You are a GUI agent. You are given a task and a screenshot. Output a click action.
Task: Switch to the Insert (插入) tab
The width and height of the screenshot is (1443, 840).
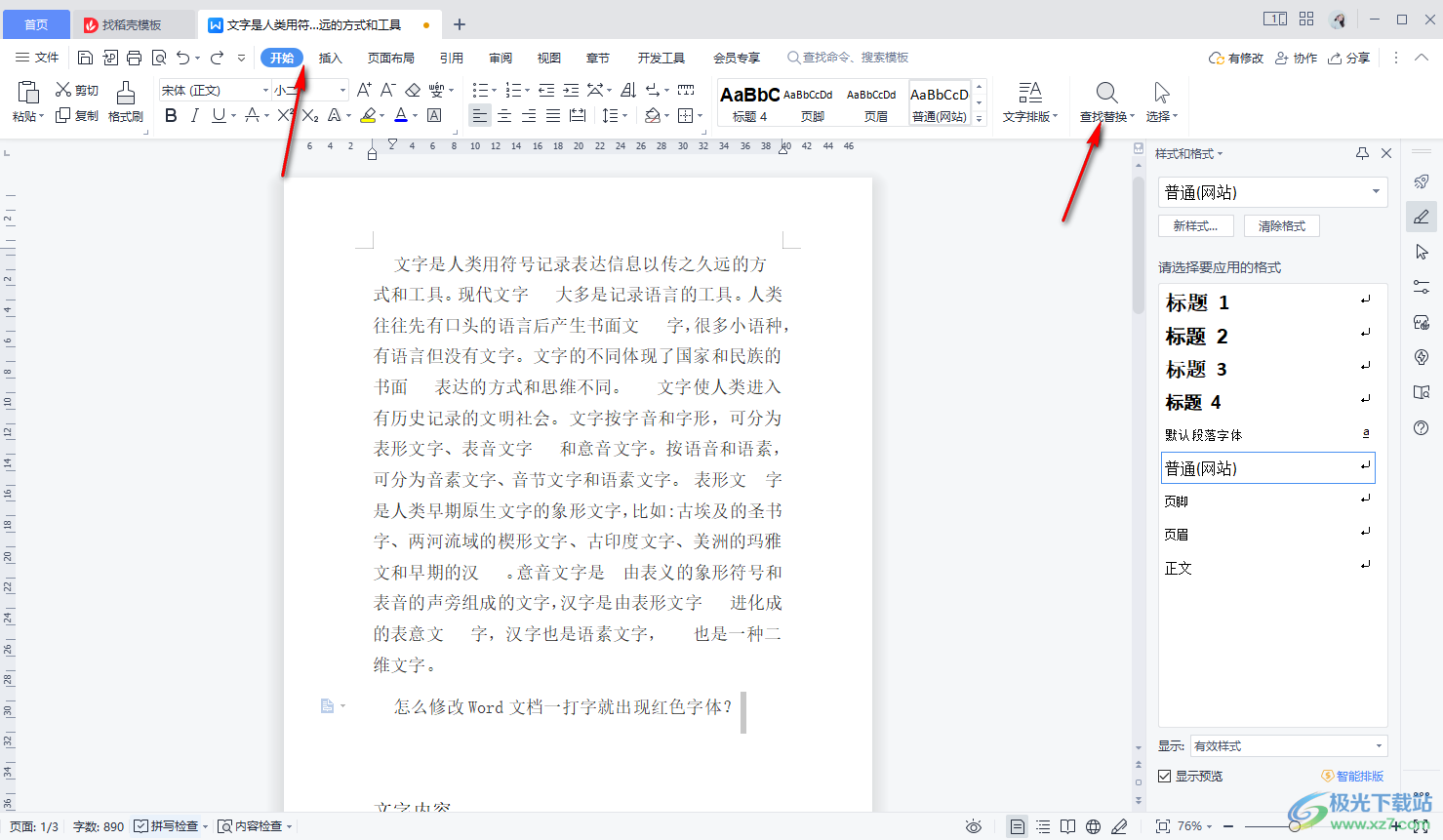click(331, 58)
